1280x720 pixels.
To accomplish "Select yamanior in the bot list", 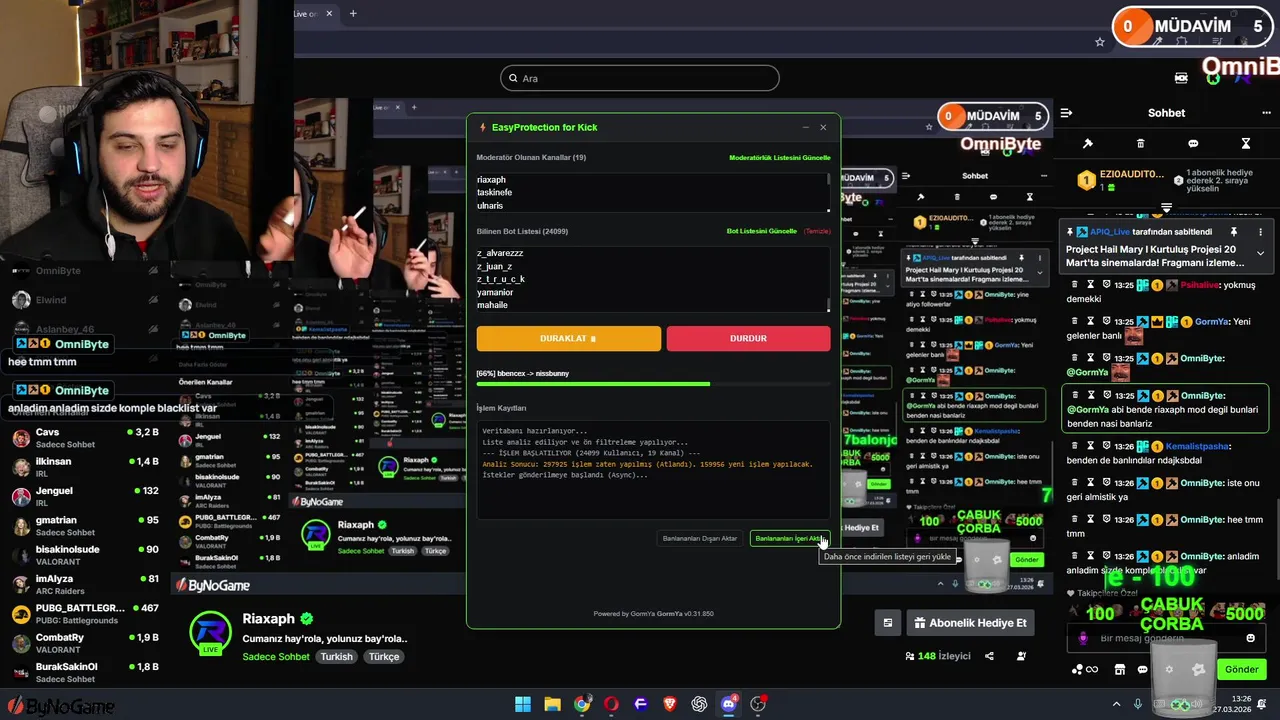I will click(495, 292).
